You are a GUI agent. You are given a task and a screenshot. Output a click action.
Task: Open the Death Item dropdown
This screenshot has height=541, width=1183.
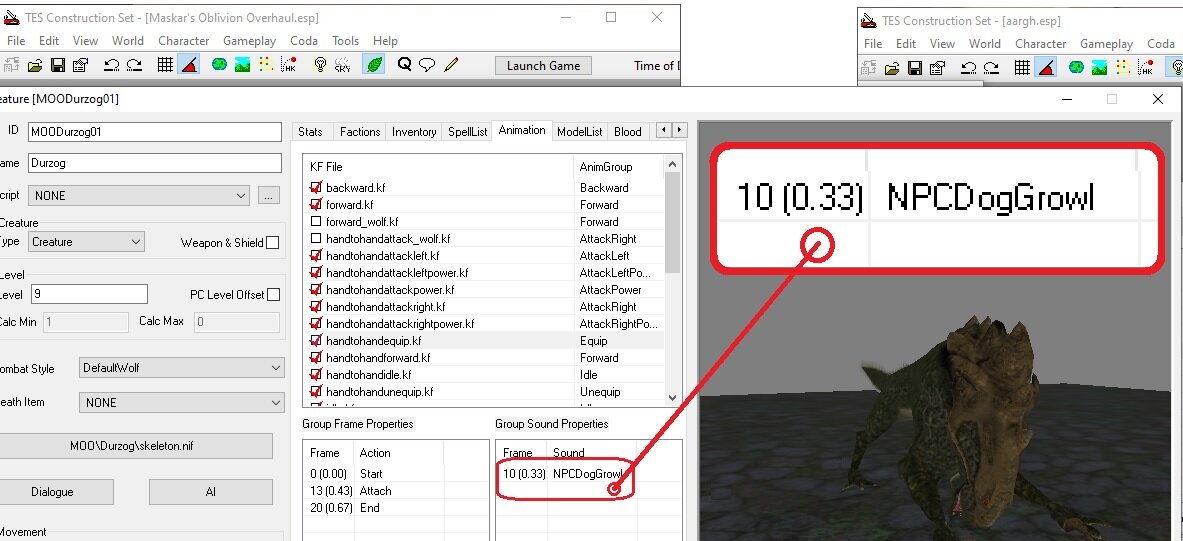pos(181,402)
